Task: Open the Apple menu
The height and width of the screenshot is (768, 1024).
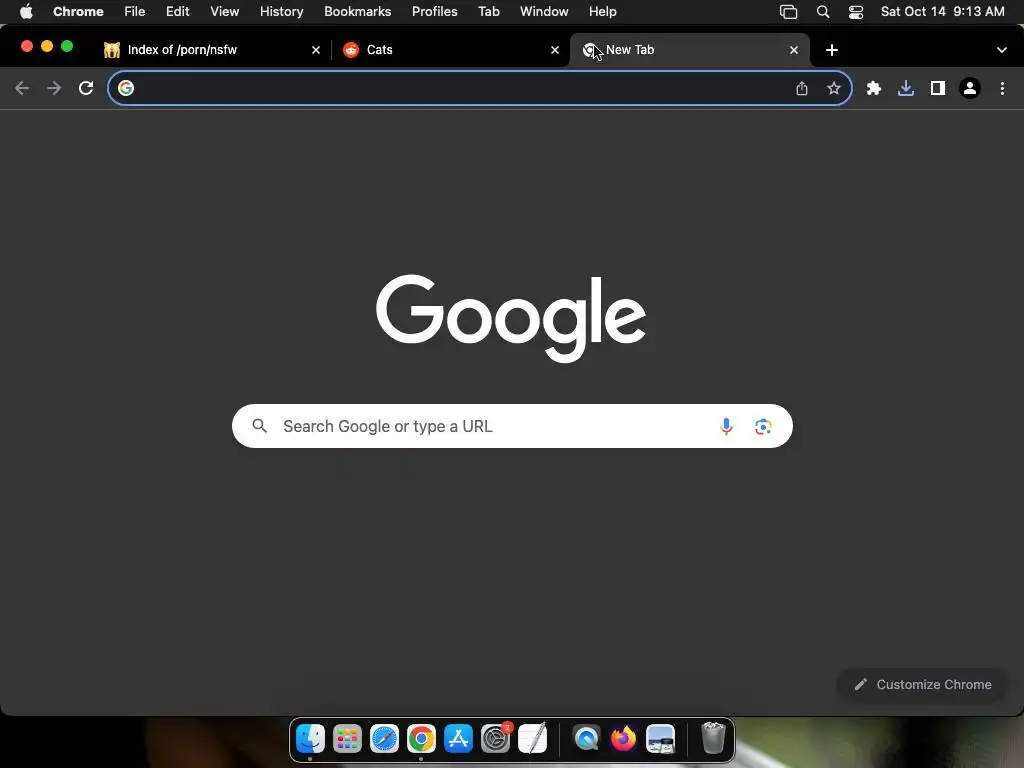Action: pyautogui.click(x=26, y=12)
